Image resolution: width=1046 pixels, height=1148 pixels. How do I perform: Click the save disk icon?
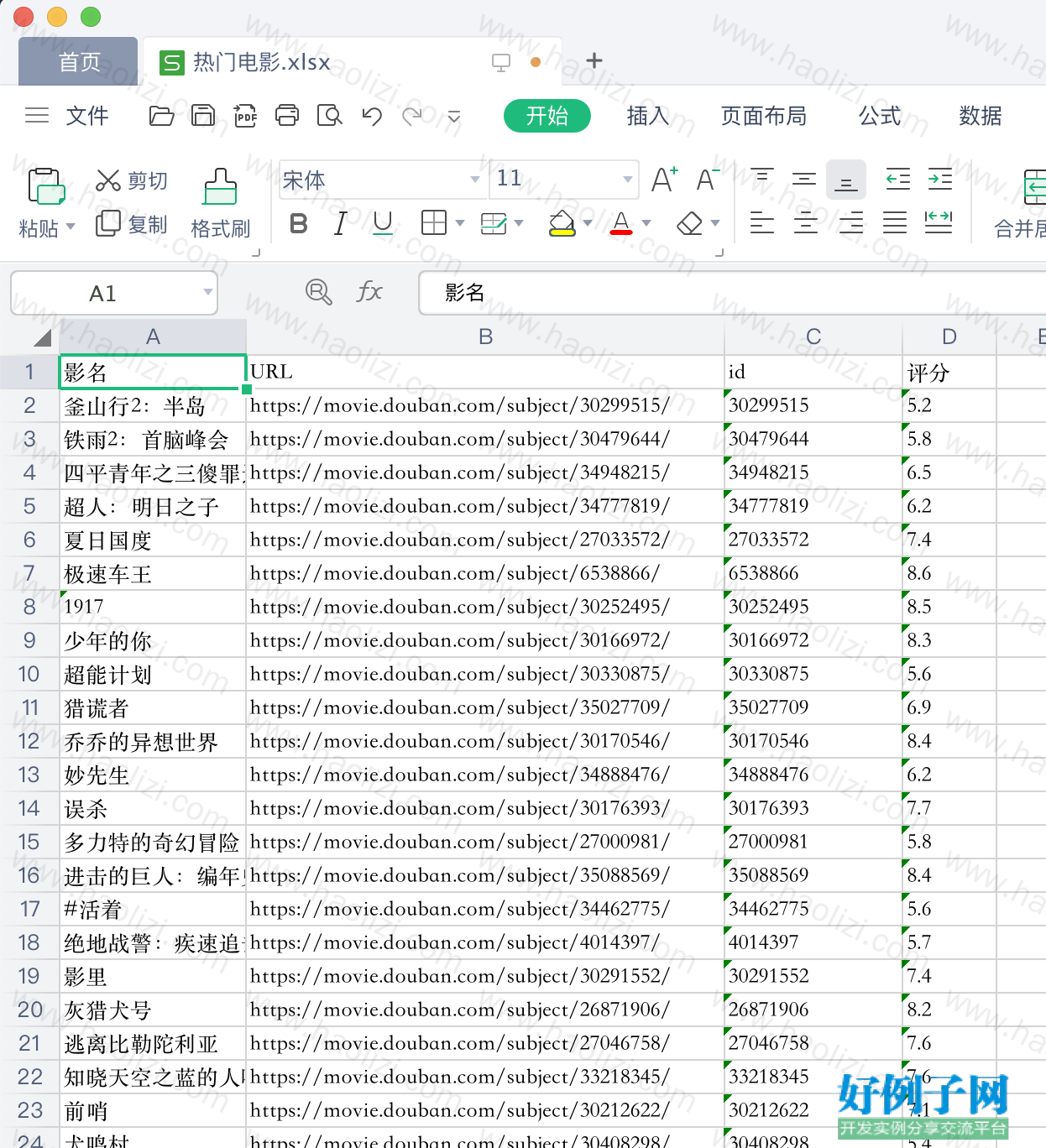tap(203, 116)
